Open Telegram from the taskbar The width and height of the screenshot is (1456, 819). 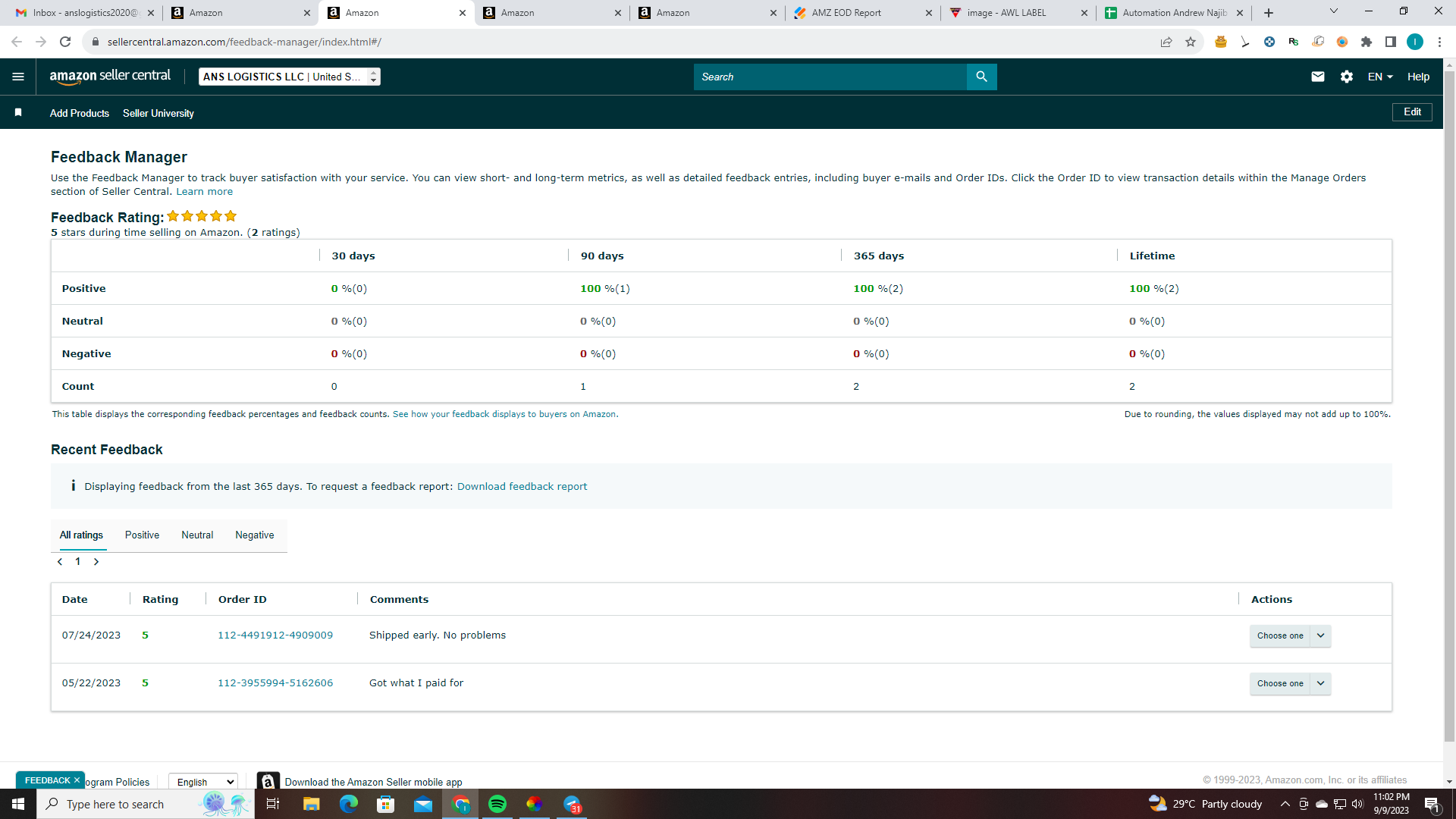pos(572,804)
